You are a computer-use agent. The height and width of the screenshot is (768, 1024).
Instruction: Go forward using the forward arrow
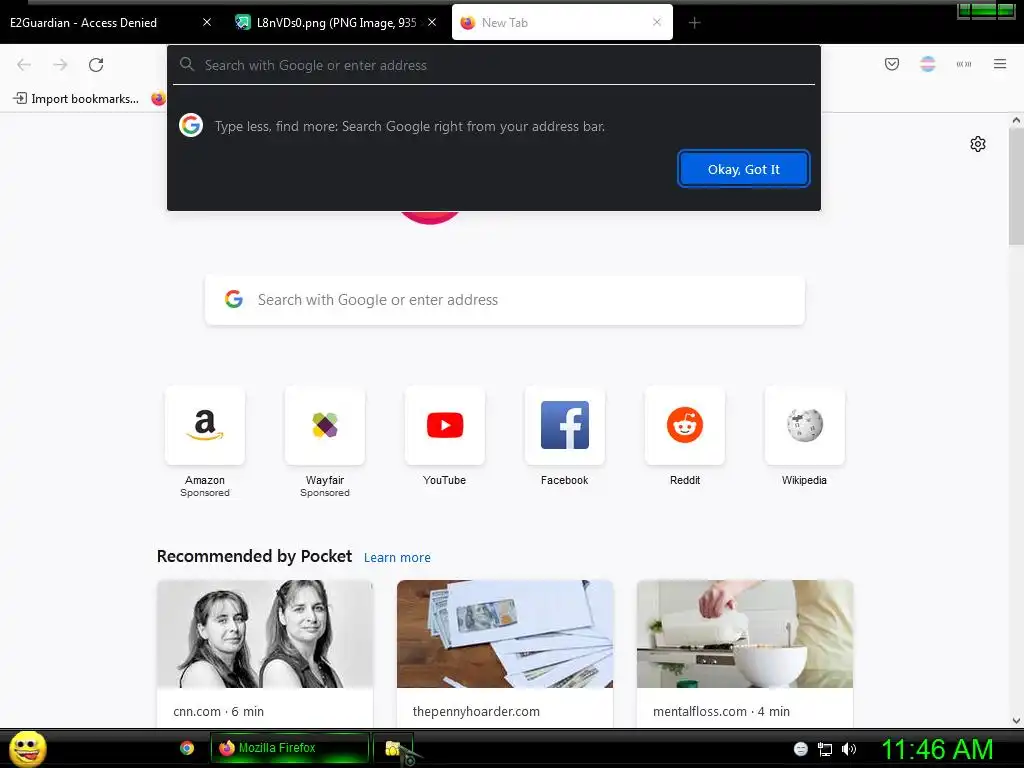point(60,65)
